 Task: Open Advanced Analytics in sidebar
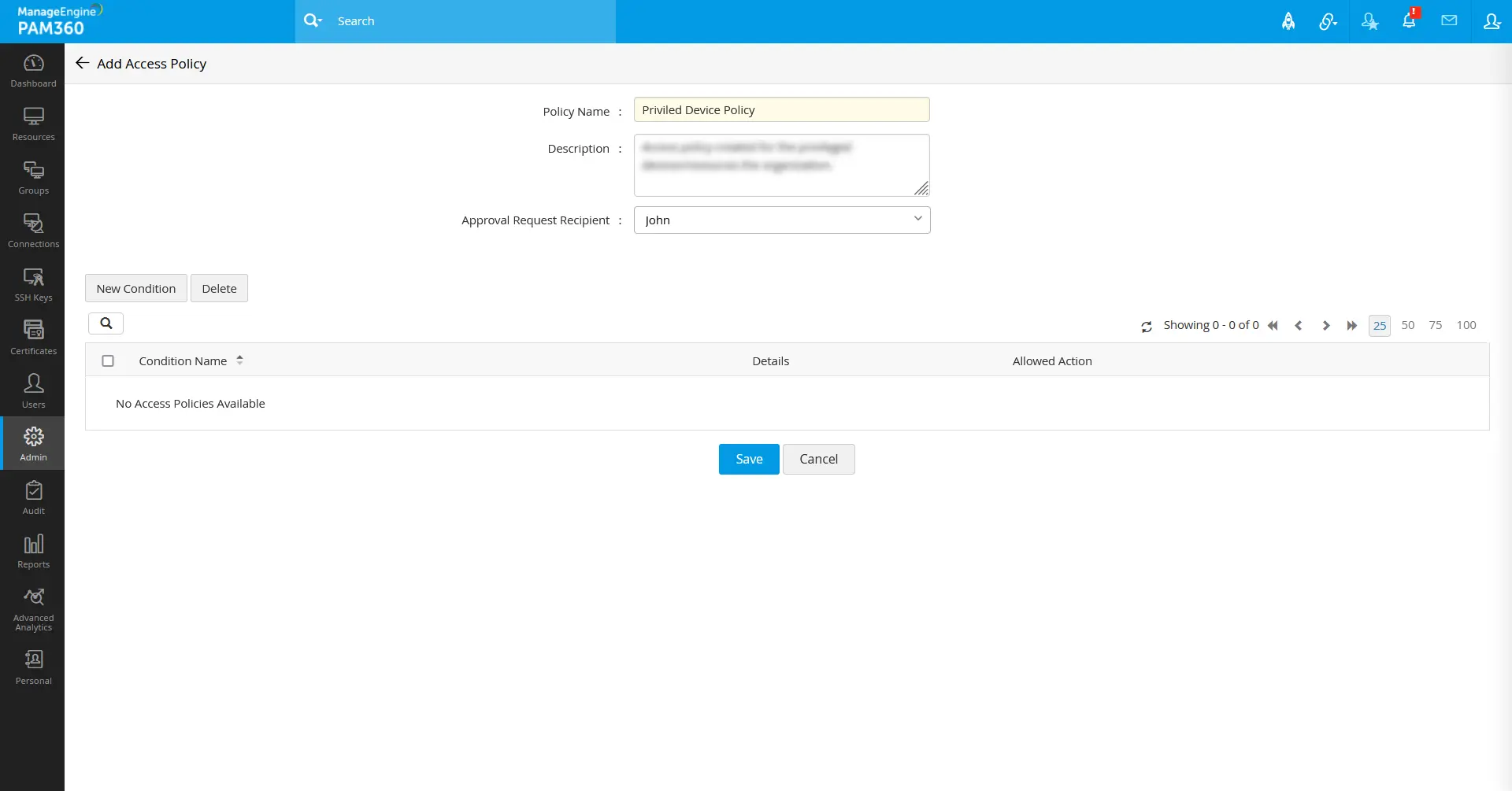(33, 610)
